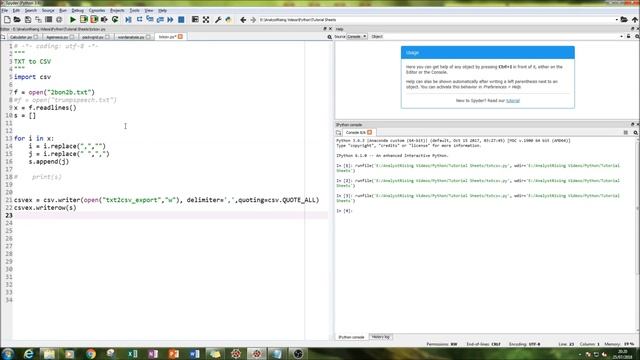Close the Console 8/A tab

[370, 132]
